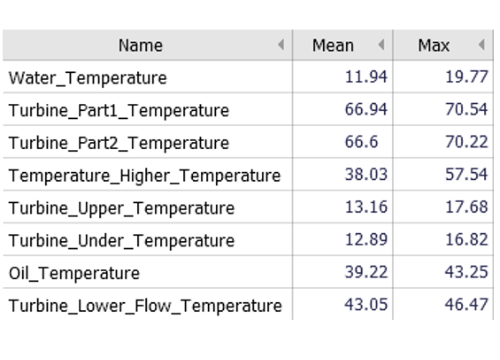The width and height of the screenshot is (500, 360).
Task: Select the Turbine_Part1_Temperature row name
Action: (x=119, y=110)
